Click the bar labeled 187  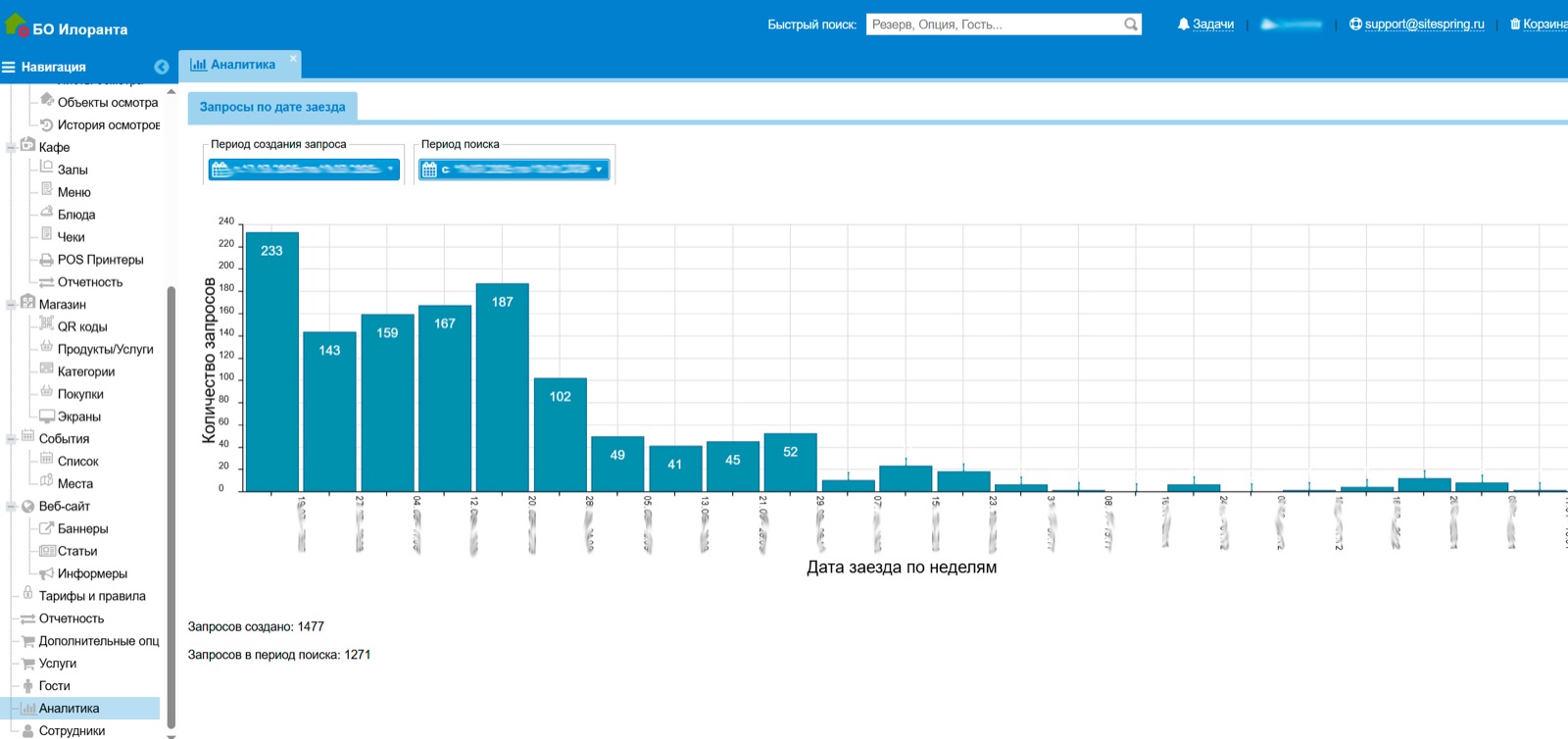coord(503,387)
